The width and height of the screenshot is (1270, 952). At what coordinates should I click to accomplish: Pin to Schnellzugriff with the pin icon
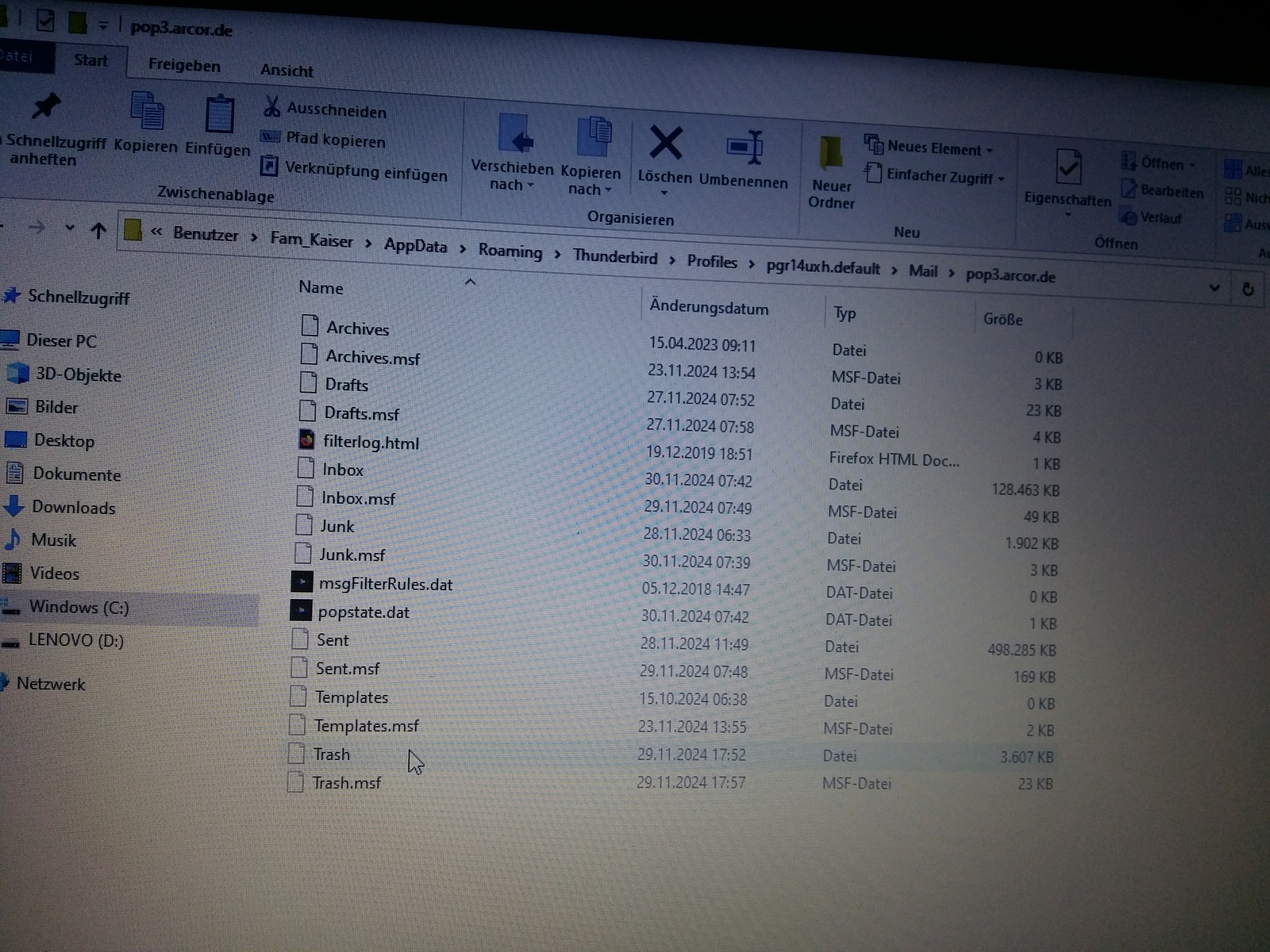coord(46,106)
